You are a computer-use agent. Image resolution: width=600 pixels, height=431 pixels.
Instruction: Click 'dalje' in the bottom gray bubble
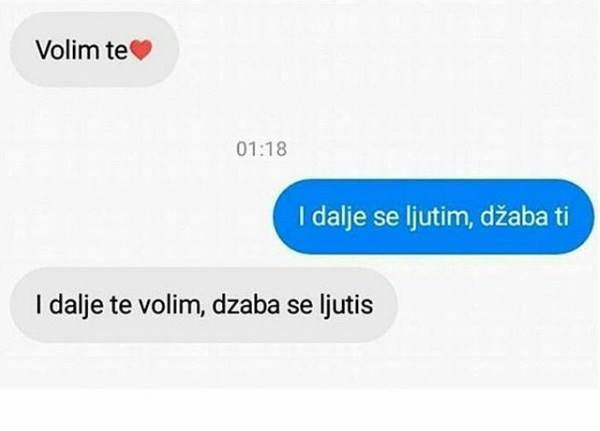click(x=77, y=306)
